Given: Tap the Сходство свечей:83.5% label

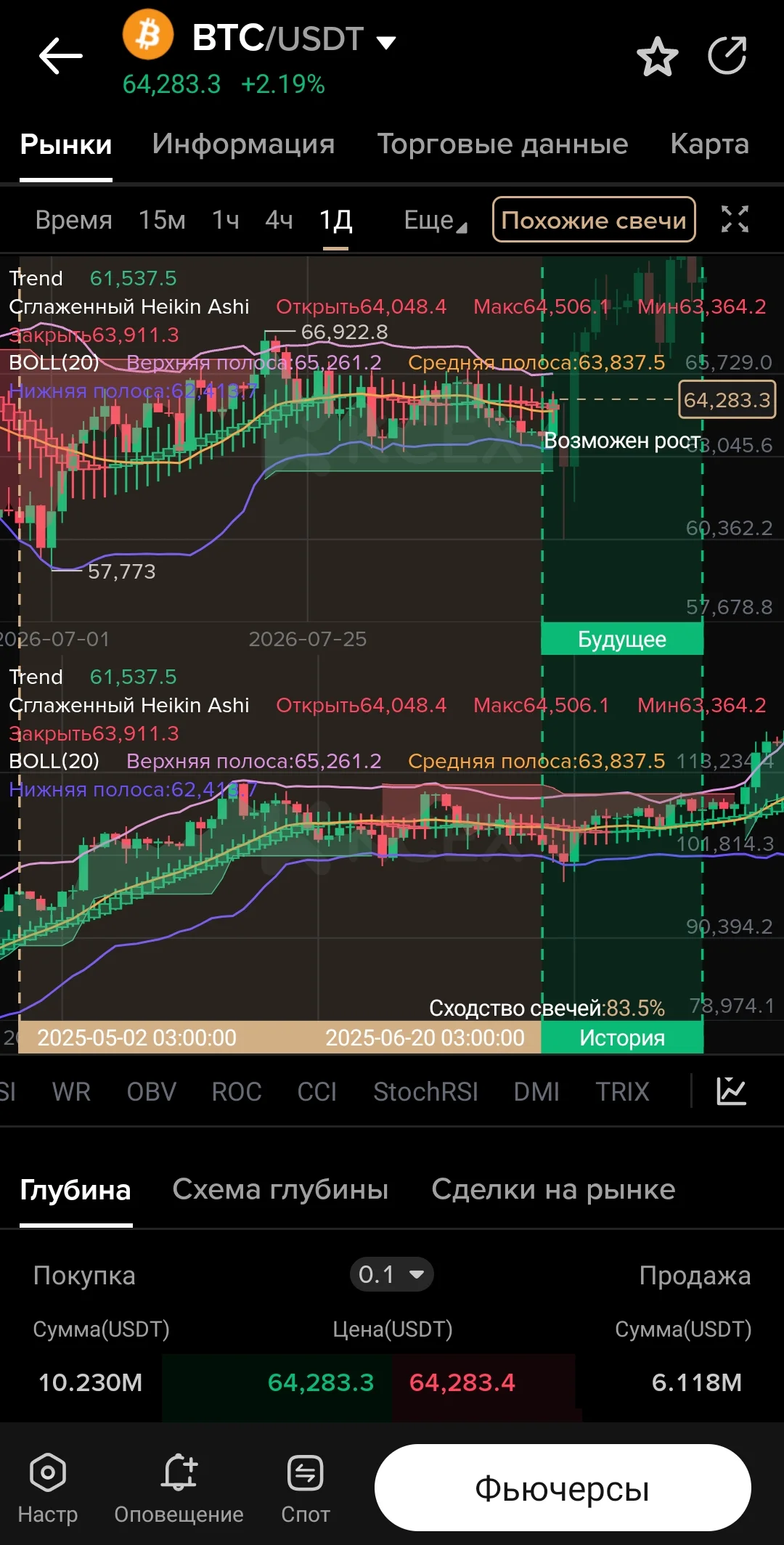Looking at the screenshot, I should (x=547, y=1008).
